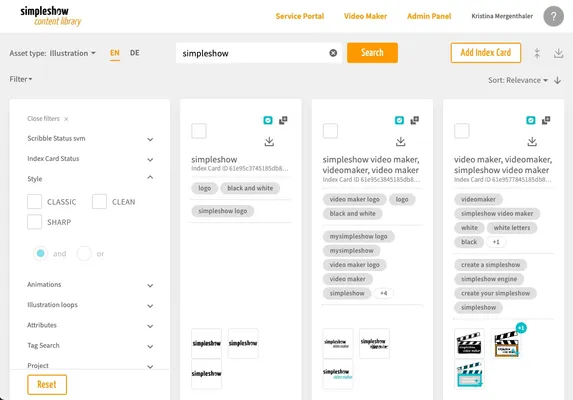Image resolution: width=573 pixels, height=400 pixels.
Task: Switch to DE language tab
Action: coord(134,53)
